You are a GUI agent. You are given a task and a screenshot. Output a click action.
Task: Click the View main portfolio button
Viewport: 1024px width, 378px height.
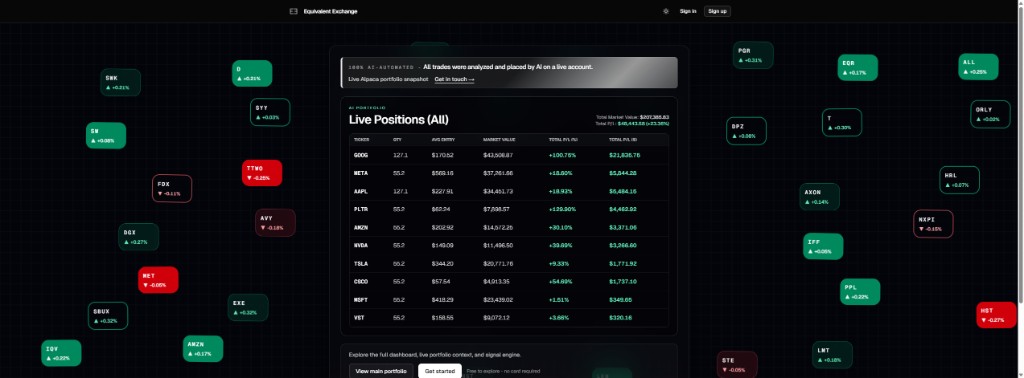point(381,371)
